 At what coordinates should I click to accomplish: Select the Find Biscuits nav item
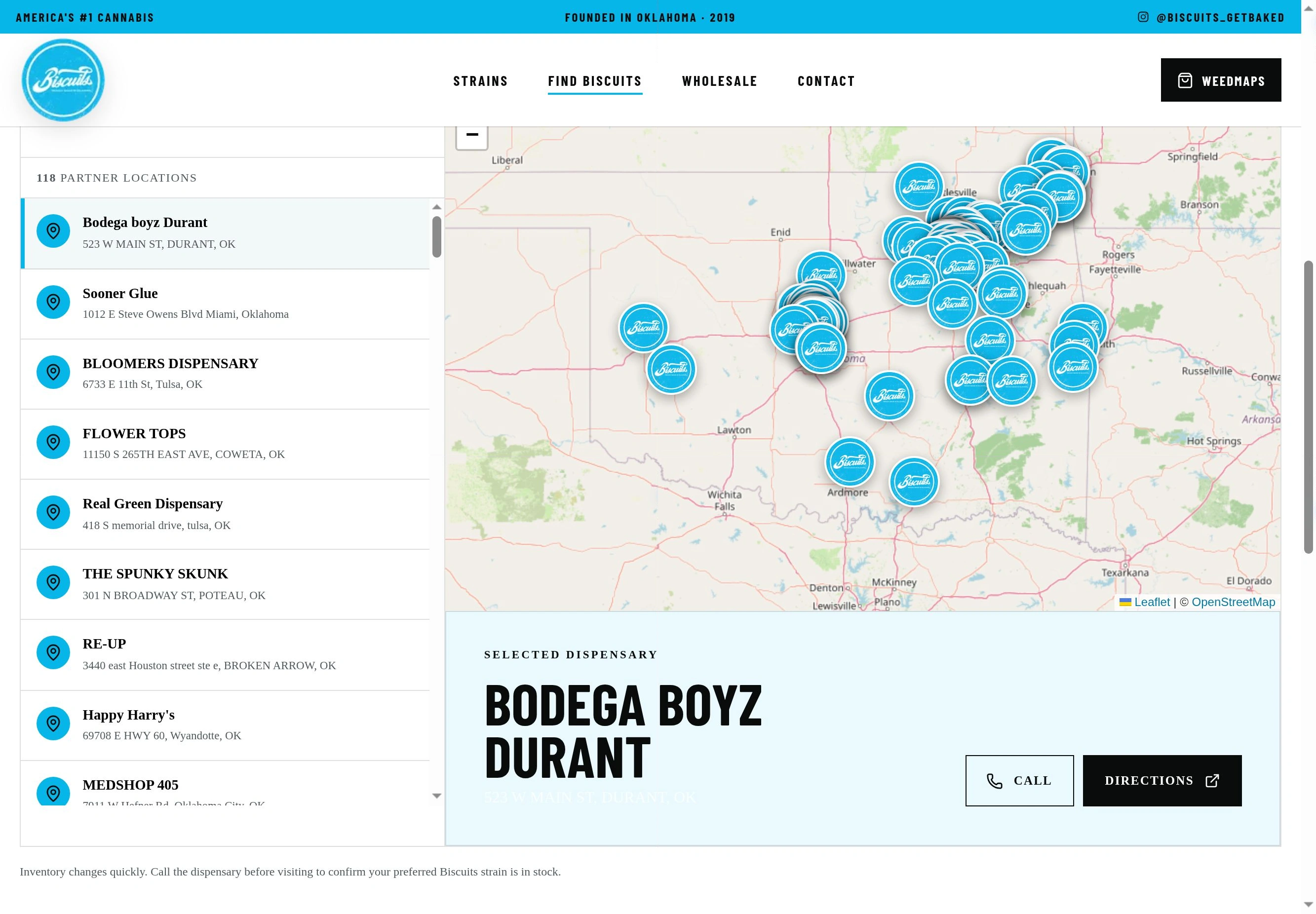595,81
